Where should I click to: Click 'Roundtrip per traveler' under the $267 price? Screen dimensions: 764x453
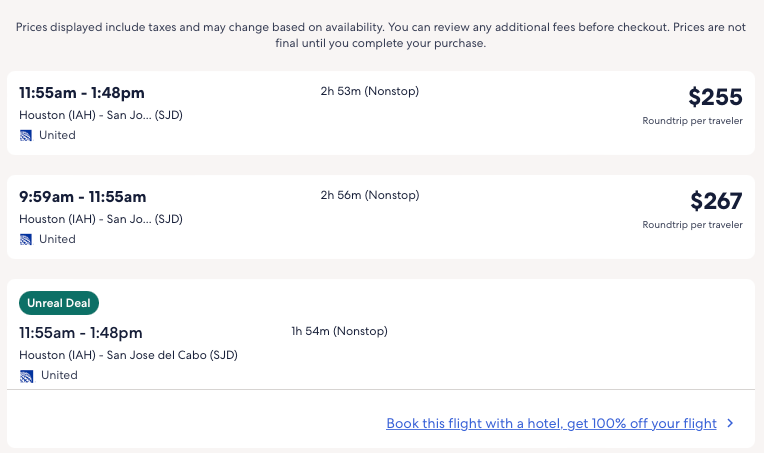pos(692,225)
